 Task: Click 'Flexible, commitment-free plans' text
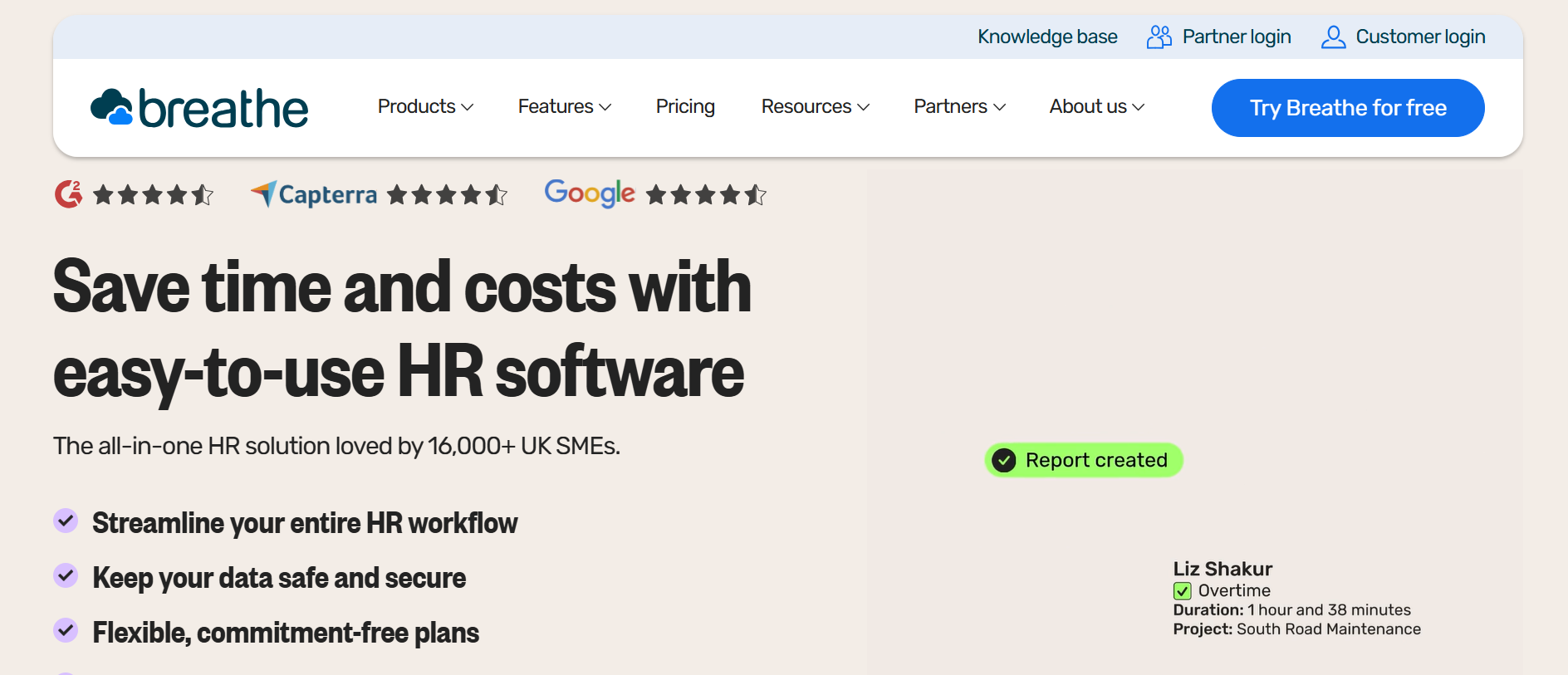286,633
